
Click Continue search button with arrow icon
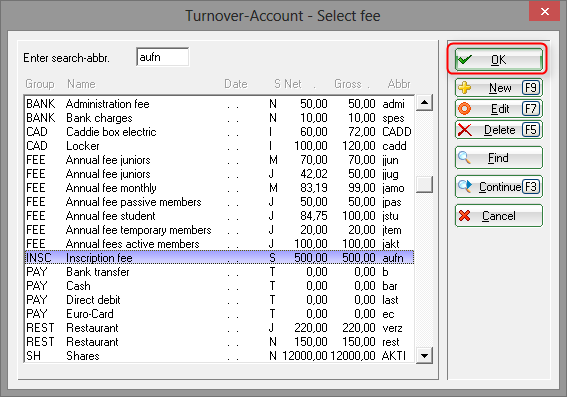498,187
